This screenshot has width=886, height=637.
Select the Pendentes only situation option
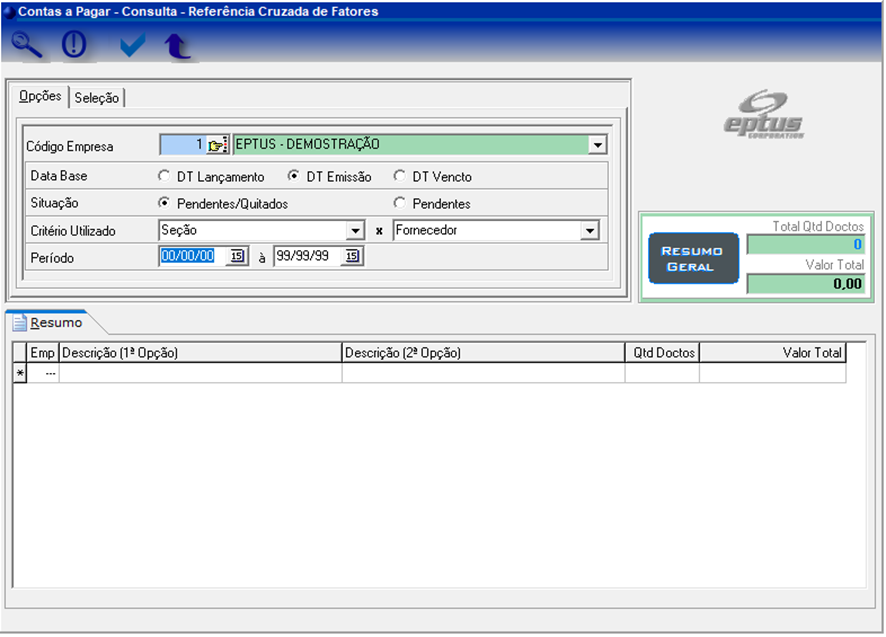point(400,204)
